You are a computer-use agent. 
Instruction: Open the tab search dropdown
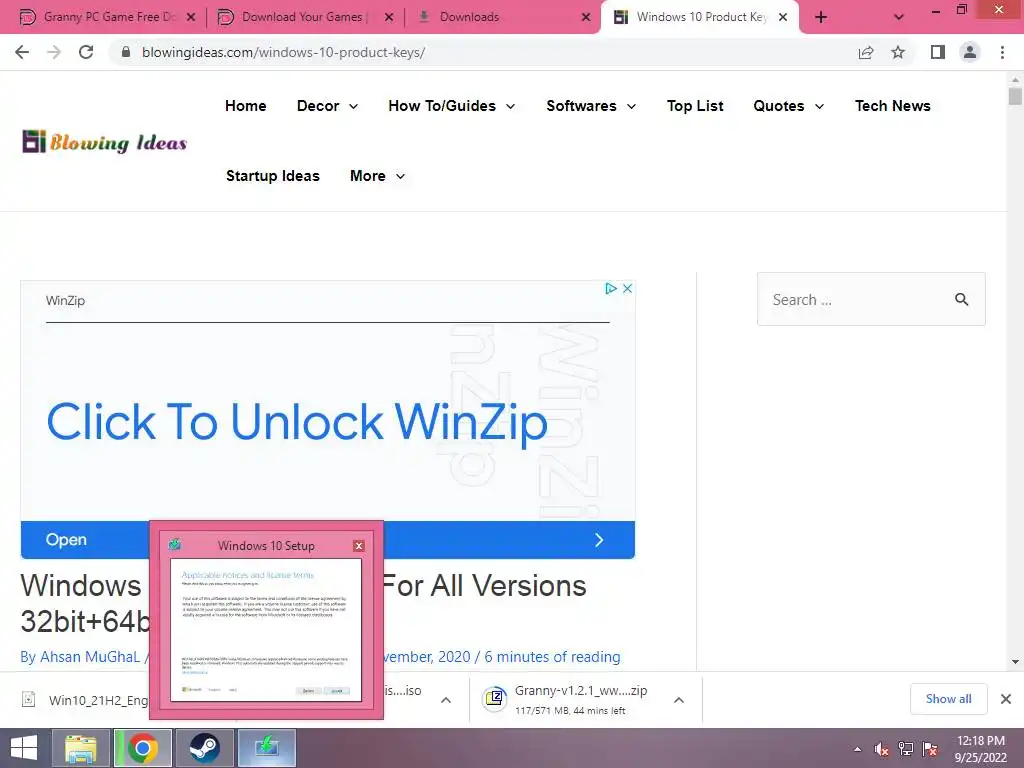(x=899, y=18)
